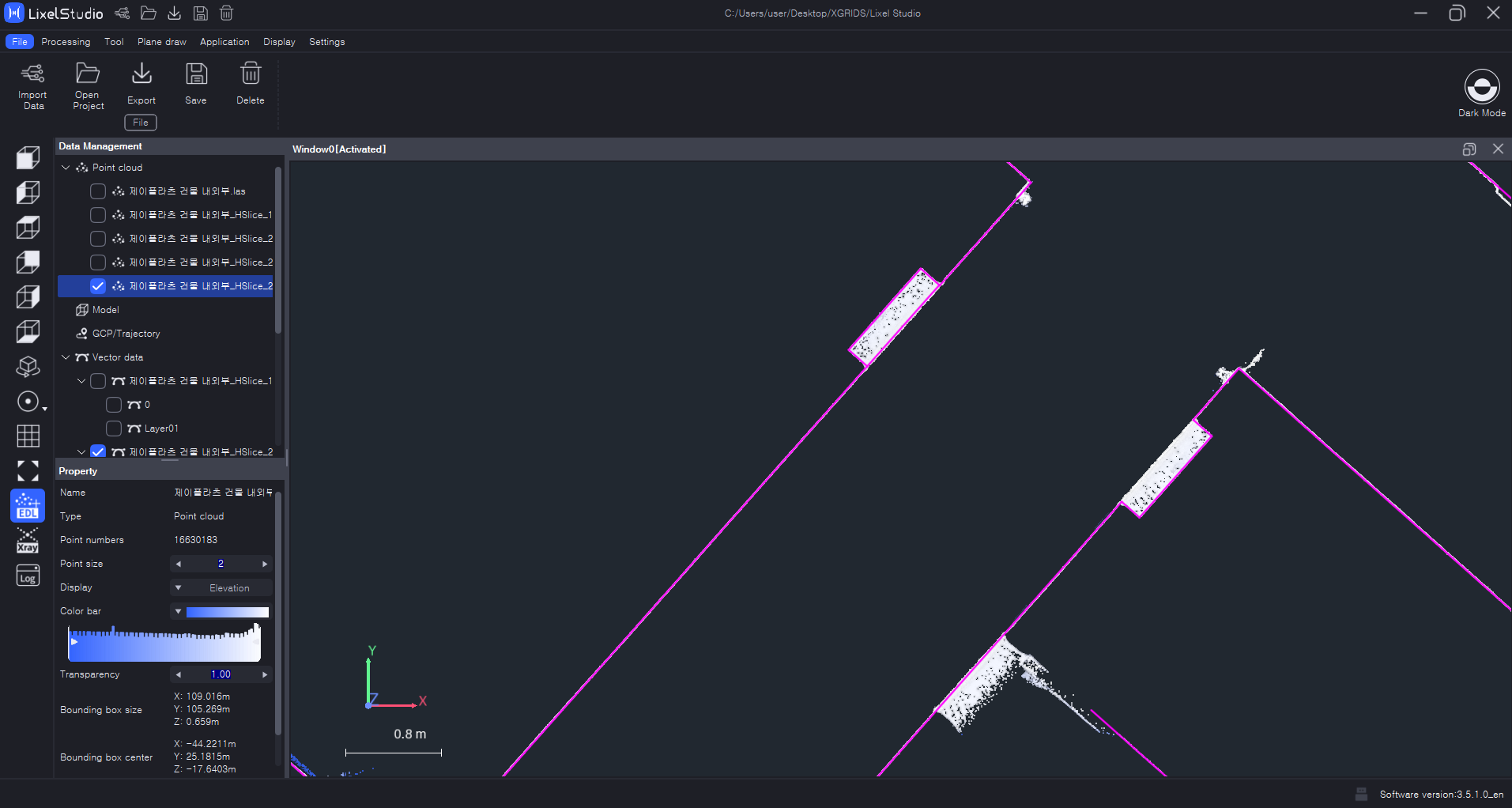Image resolution: width=1512 pixels, height=808 pixels.
Task: Collapse the HSlice_2 vector group chevron
Action: (x=81, y=452)
